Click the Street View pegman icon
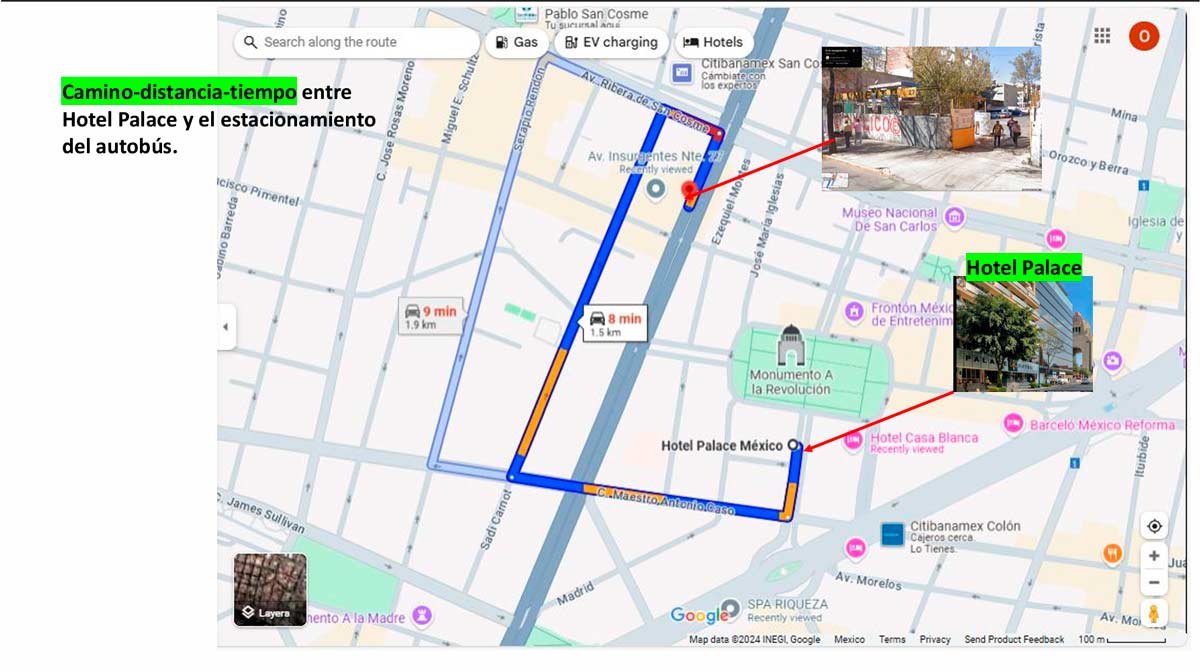Screen dimensions: 1200x672 click(1154, 613)
